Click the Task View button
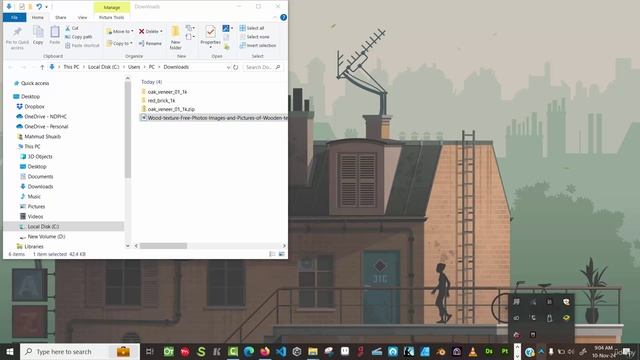 pyautogui.click(x=149, y=351)
